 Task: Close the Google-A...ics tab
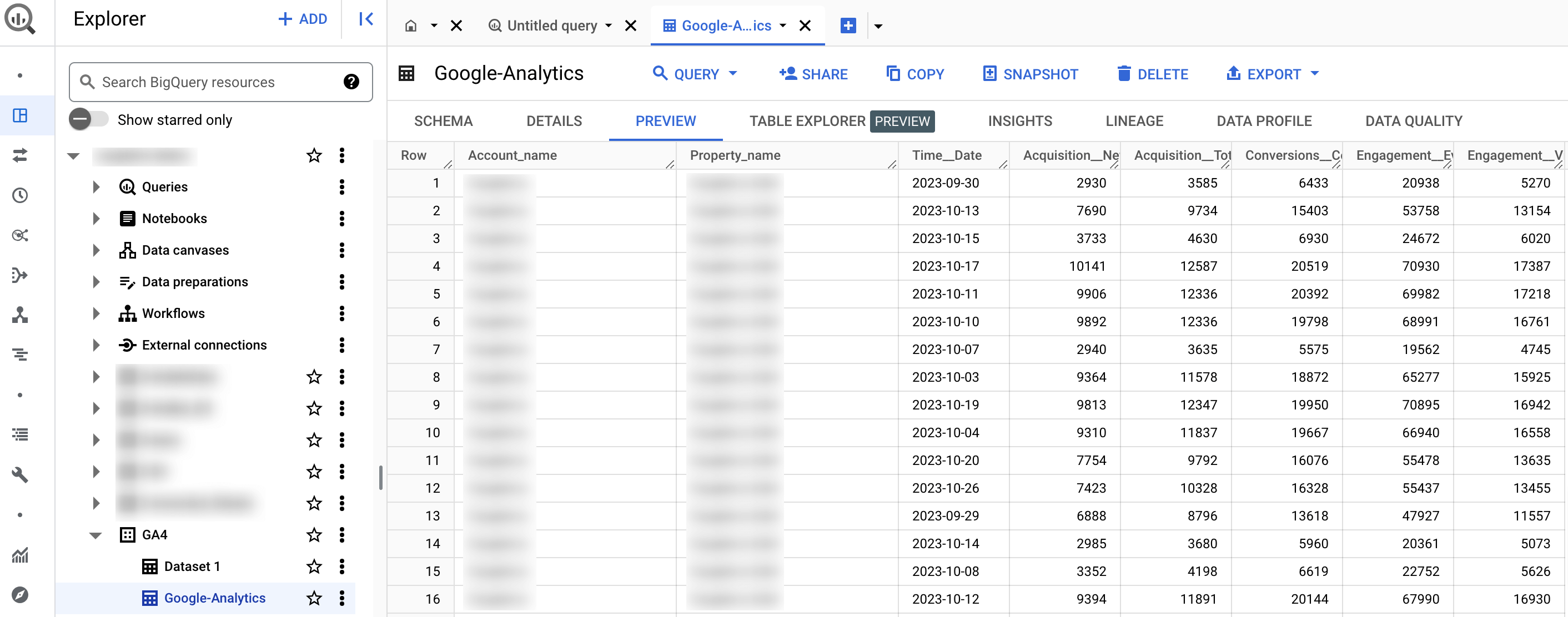point(805,26)
